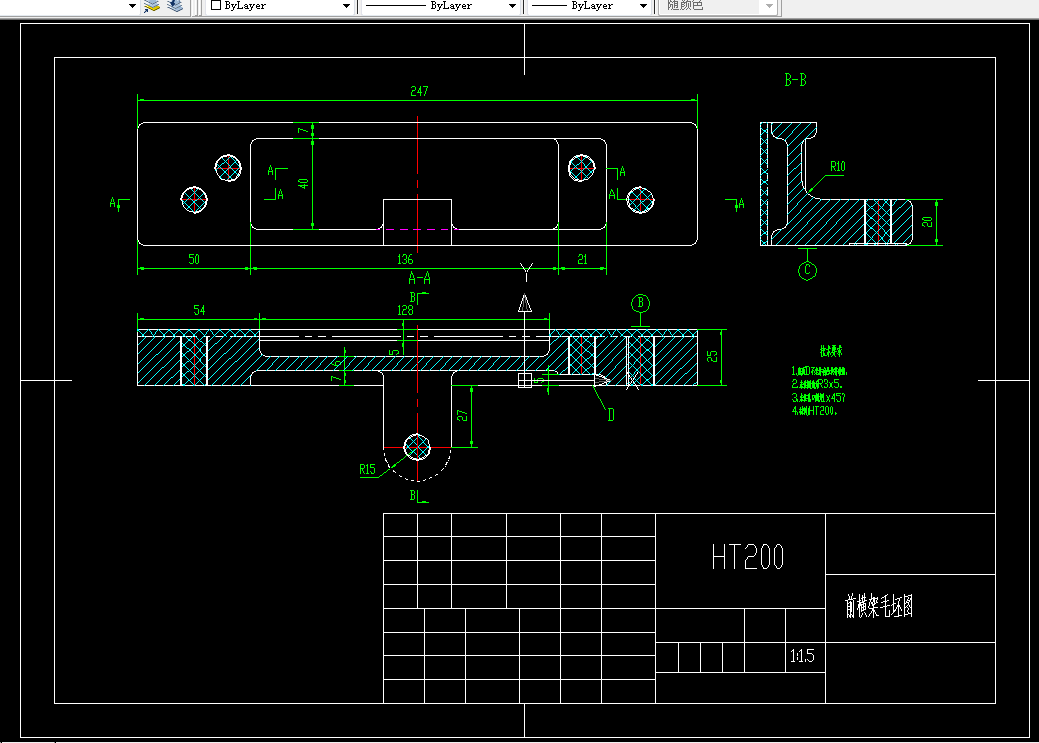Select the 20 dimension in B-B view
The width and height of the screenshot is (1039, 743).
(x=927, y=222)
